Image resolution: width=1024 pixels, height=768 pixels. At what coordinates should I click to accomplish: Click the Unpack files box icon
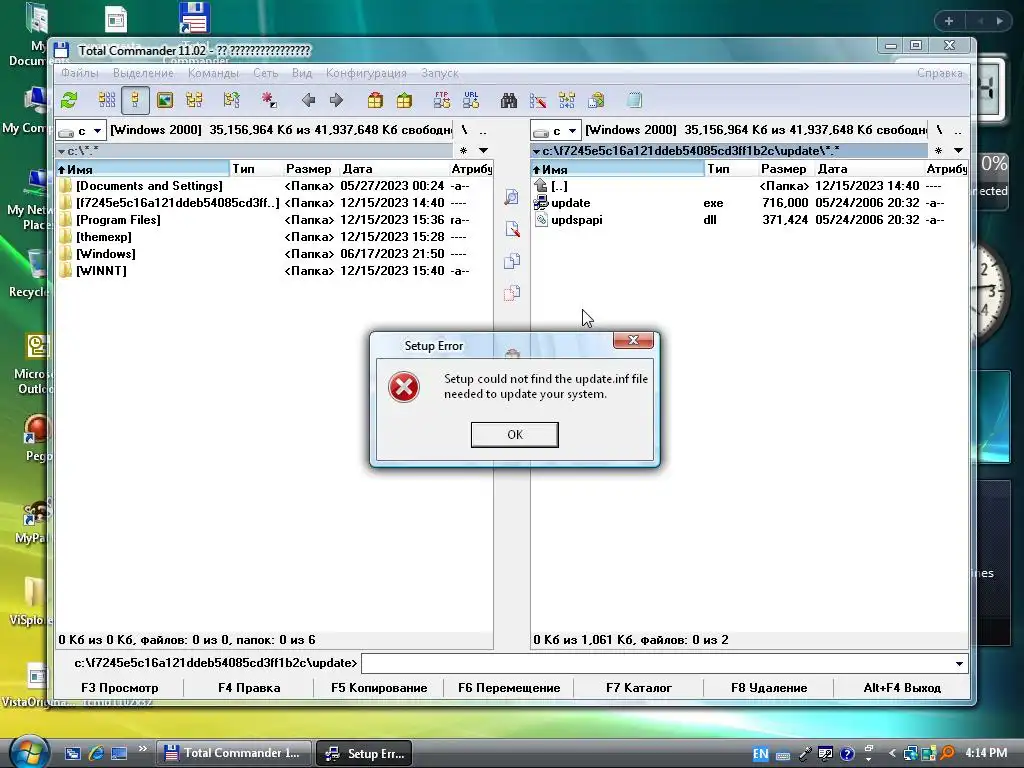click(x=404, y=100)
